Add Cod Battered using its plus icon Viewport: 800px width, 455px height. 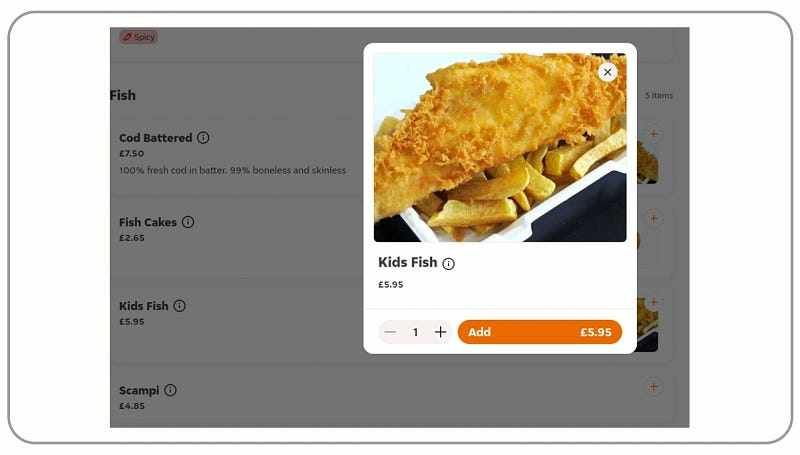[654, 134]
